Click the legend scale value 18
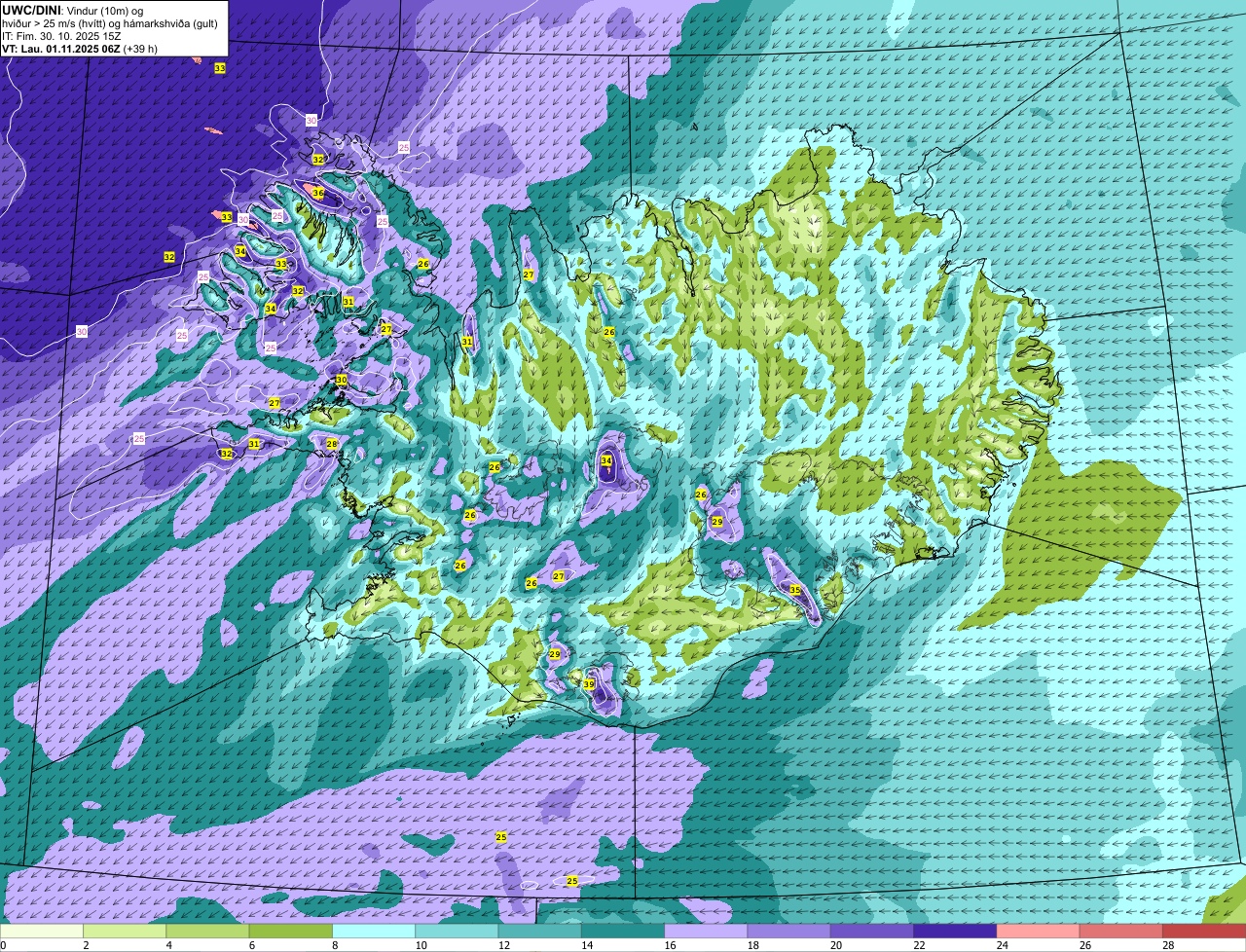The height and width of the screenshot is (952, 1246). (x=752, y=945)
